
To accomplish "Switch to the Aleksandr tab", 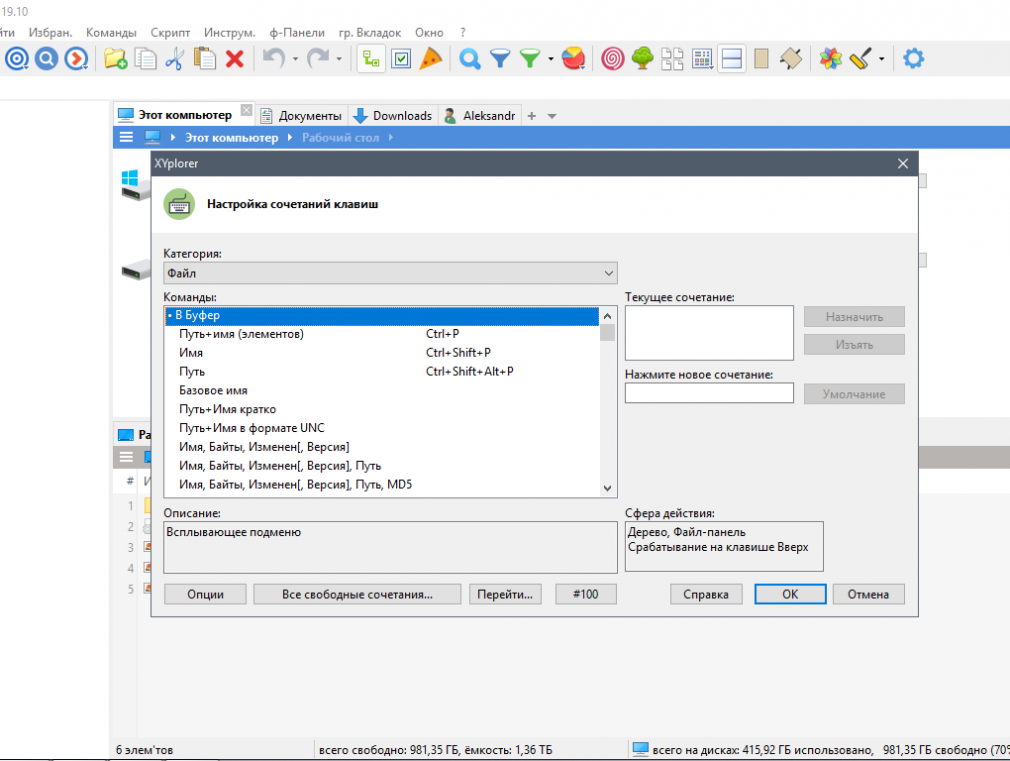I will [480, 115].
